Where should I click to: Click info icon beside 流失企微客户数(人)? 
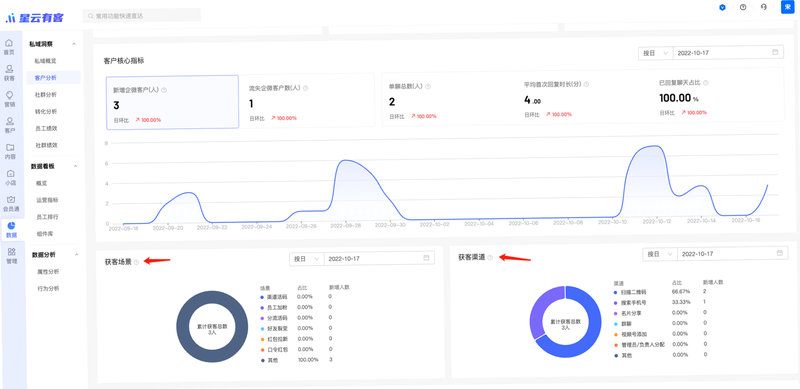(x=306, y=88)
